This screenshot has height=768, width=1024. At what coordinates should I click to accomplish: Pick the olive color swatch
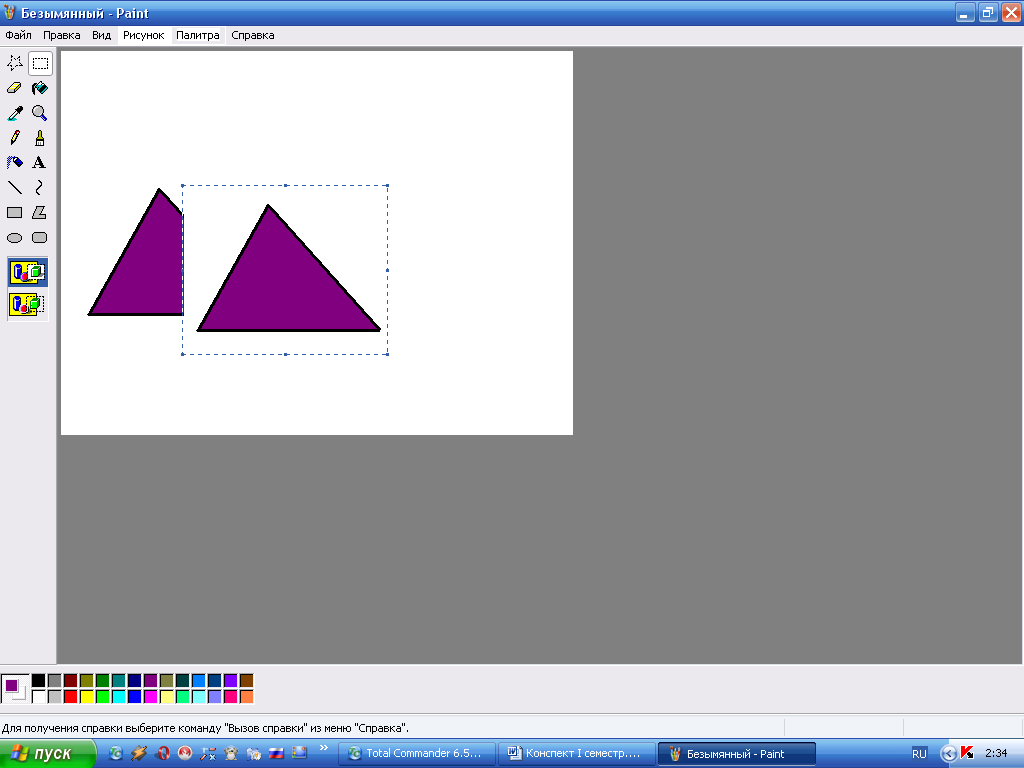(x=86, y=681)
